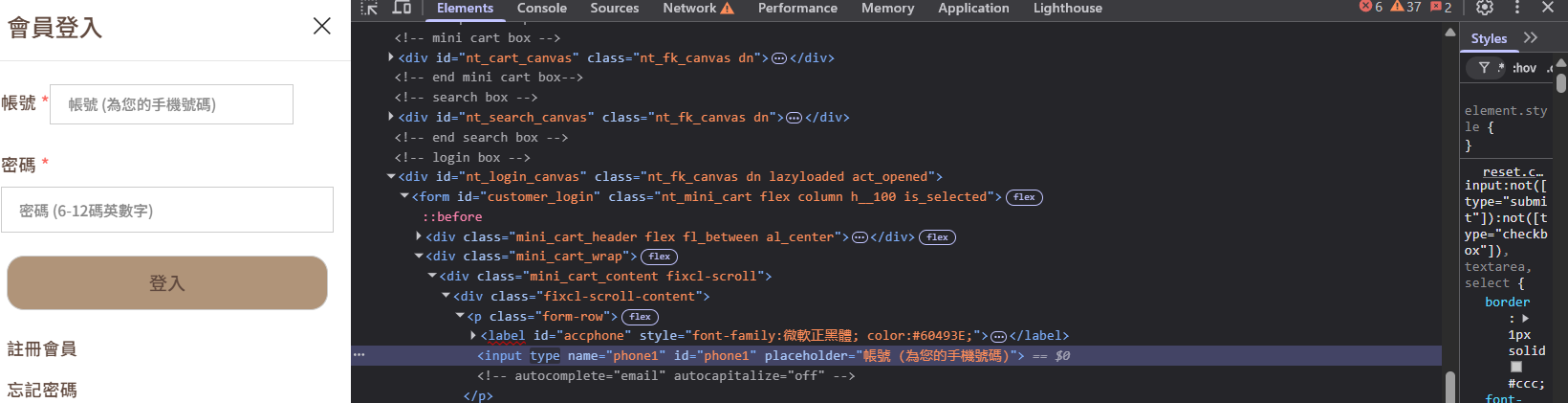Click the 'search box' comment line
Screen dimensions: 1568x403
[466, 97]
